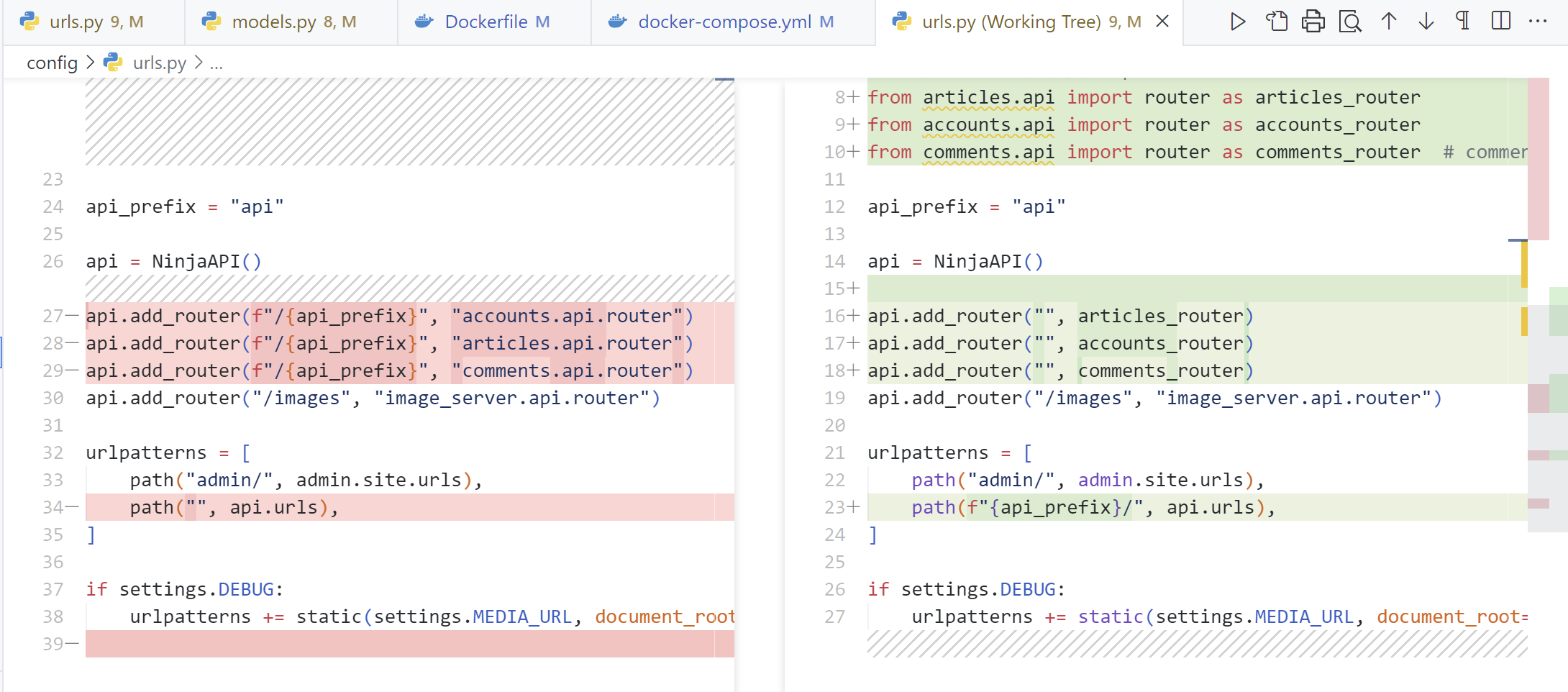Click the diff overview ruler on right edge
Viewport: 1568px width, 692px height.
(x=1556, y=360)
